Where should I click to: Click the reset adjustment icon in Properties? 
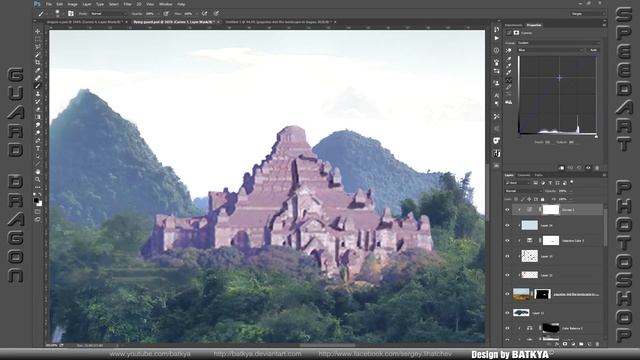pos(579,167)
